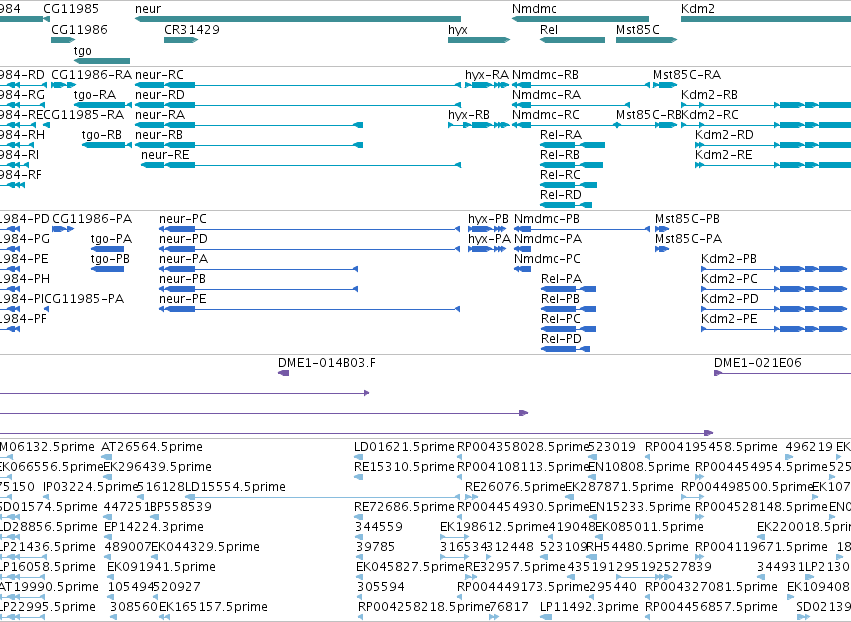Select transcript Rel-RD

click(561, 195)
